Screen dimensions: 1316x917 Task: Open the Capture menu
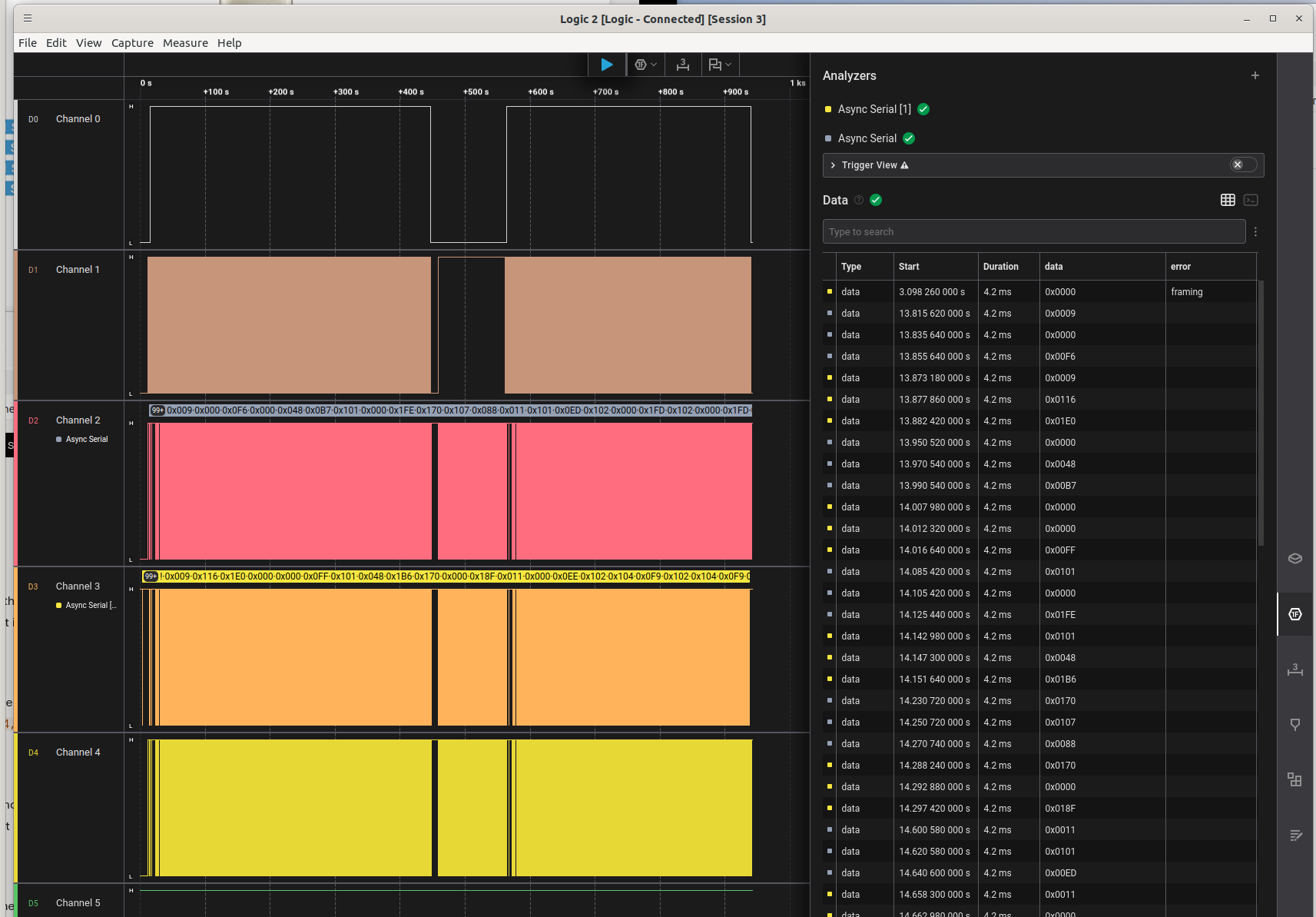[x=132, y=43]
